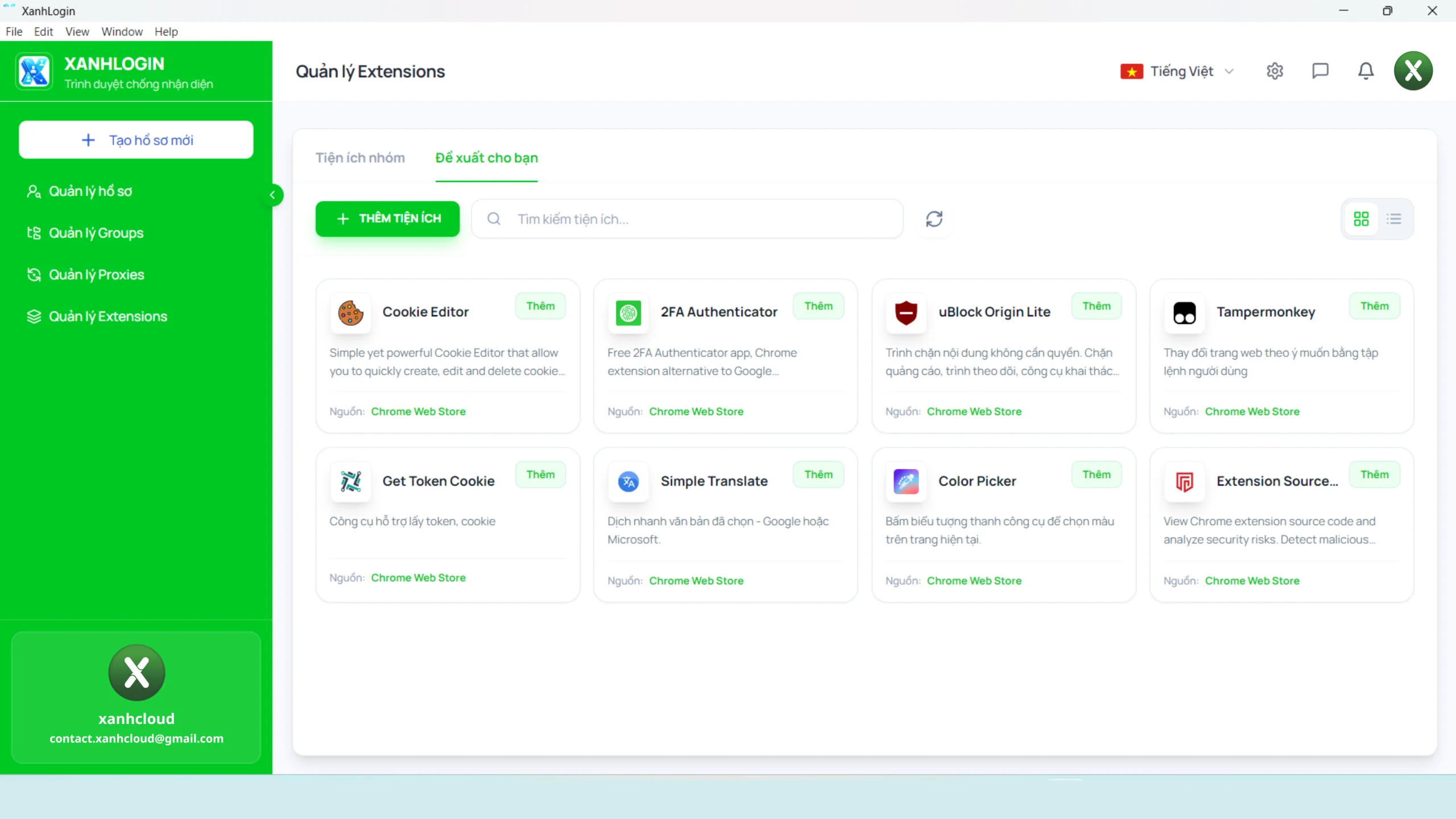Add the Color Picker extension
This screenshot has height=819, width=1456.
click(1097, 475)
